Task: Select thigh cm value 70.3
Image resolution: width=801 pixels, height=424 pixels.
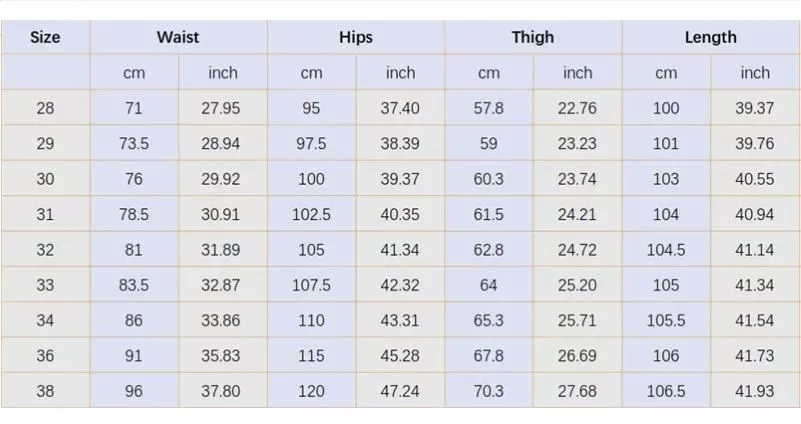Action: pos(488,391)
